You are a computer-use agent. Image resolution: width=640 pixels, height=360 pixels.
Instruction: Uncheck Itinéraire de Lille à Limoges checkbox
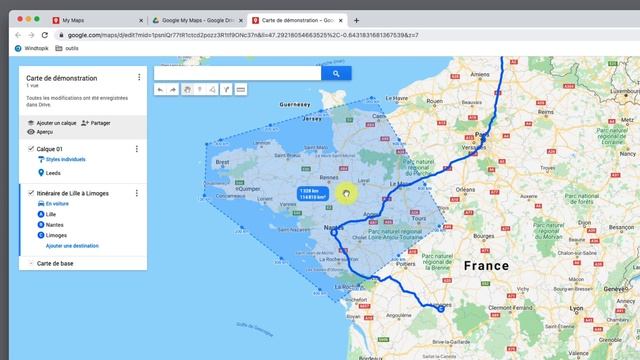pyautogui.click(x=31, y=193)
